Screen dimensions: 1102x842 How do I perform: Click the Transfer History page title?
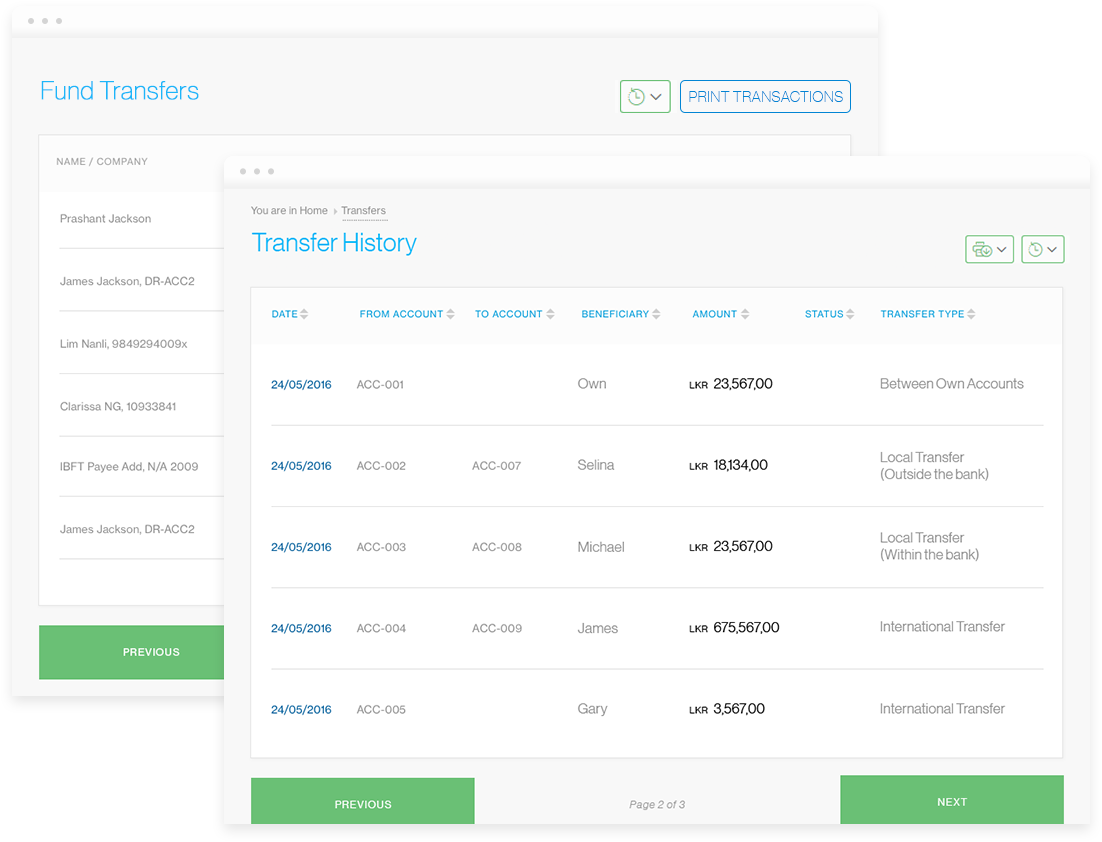334,242
